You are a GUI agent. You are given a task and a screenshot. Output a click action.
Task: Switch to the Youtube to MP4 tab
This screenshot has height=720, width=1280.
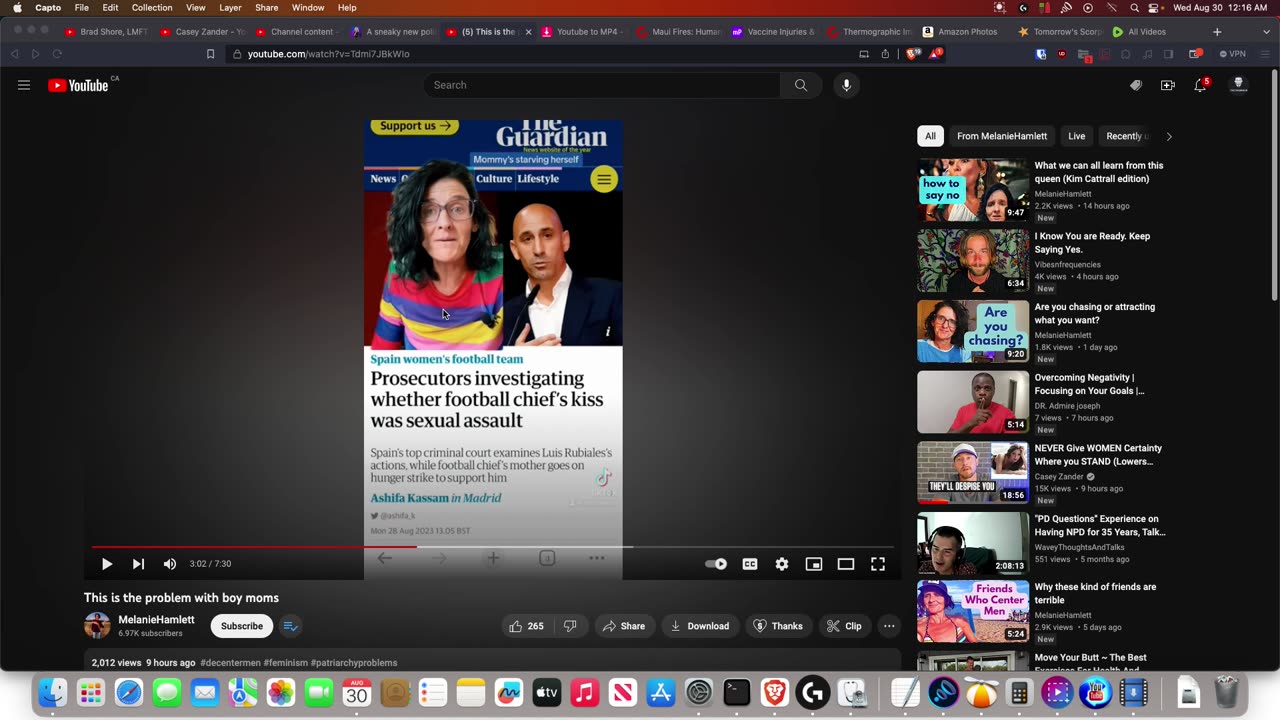pos(582,32)
